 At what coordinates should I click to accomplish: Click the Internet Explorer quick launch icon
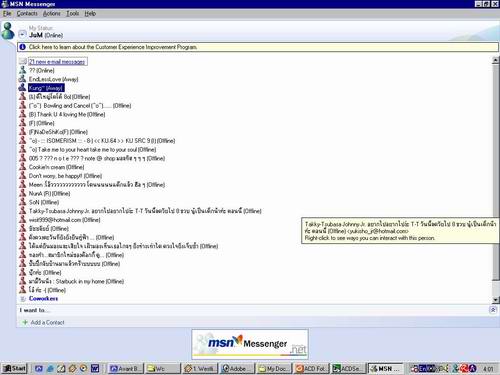tap(50, 368)
